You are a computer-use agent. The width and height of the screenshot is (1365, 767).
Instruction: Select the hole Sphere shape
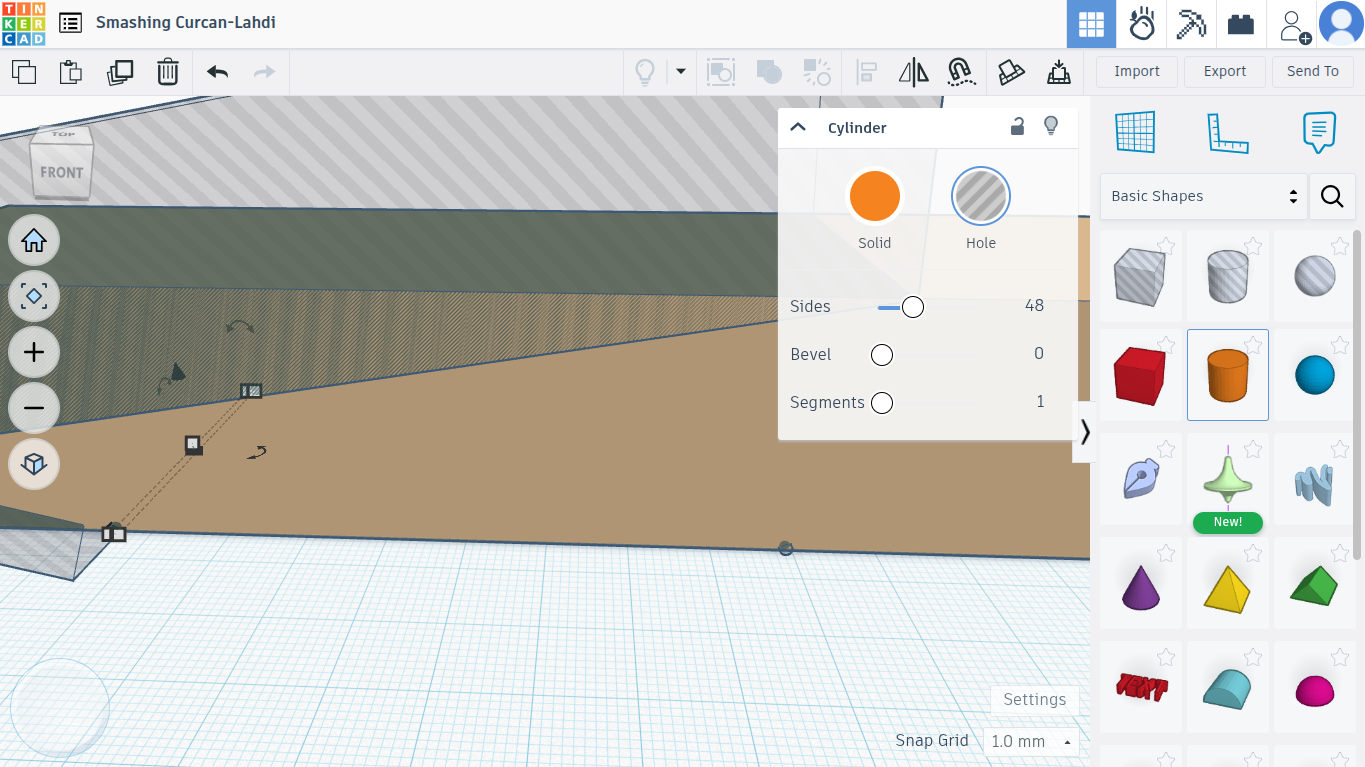[x=1314, y=276]
